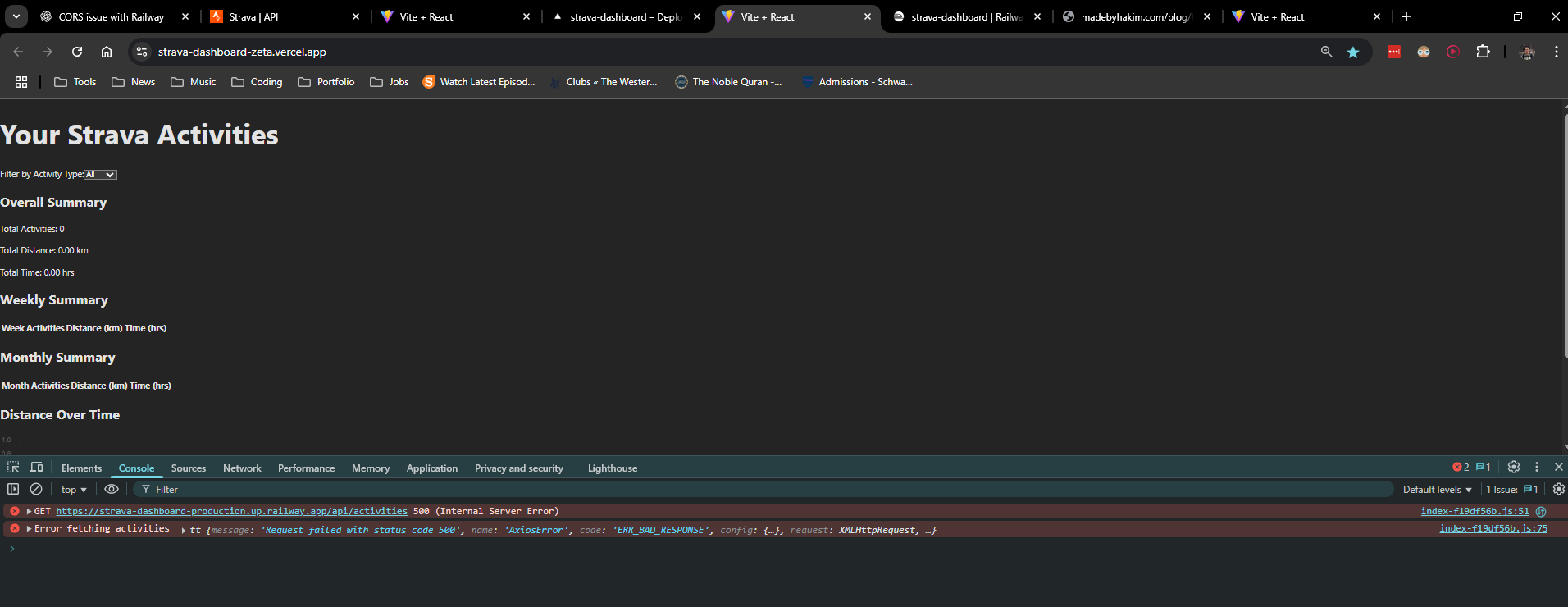Switch to the Network tab

click(x=242, y=468)
